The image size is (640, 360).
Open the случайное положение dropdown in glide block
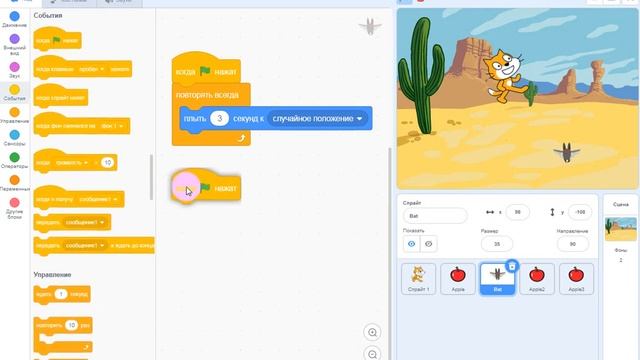tap(317, 118)
